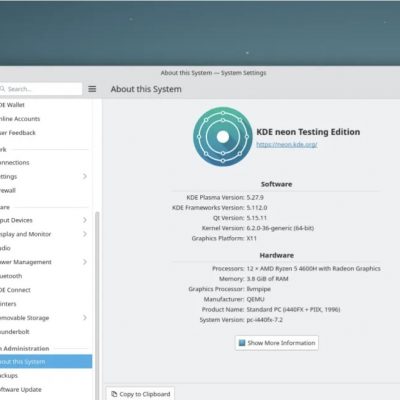Click the Kernel Version value

[x=280, y=228]
